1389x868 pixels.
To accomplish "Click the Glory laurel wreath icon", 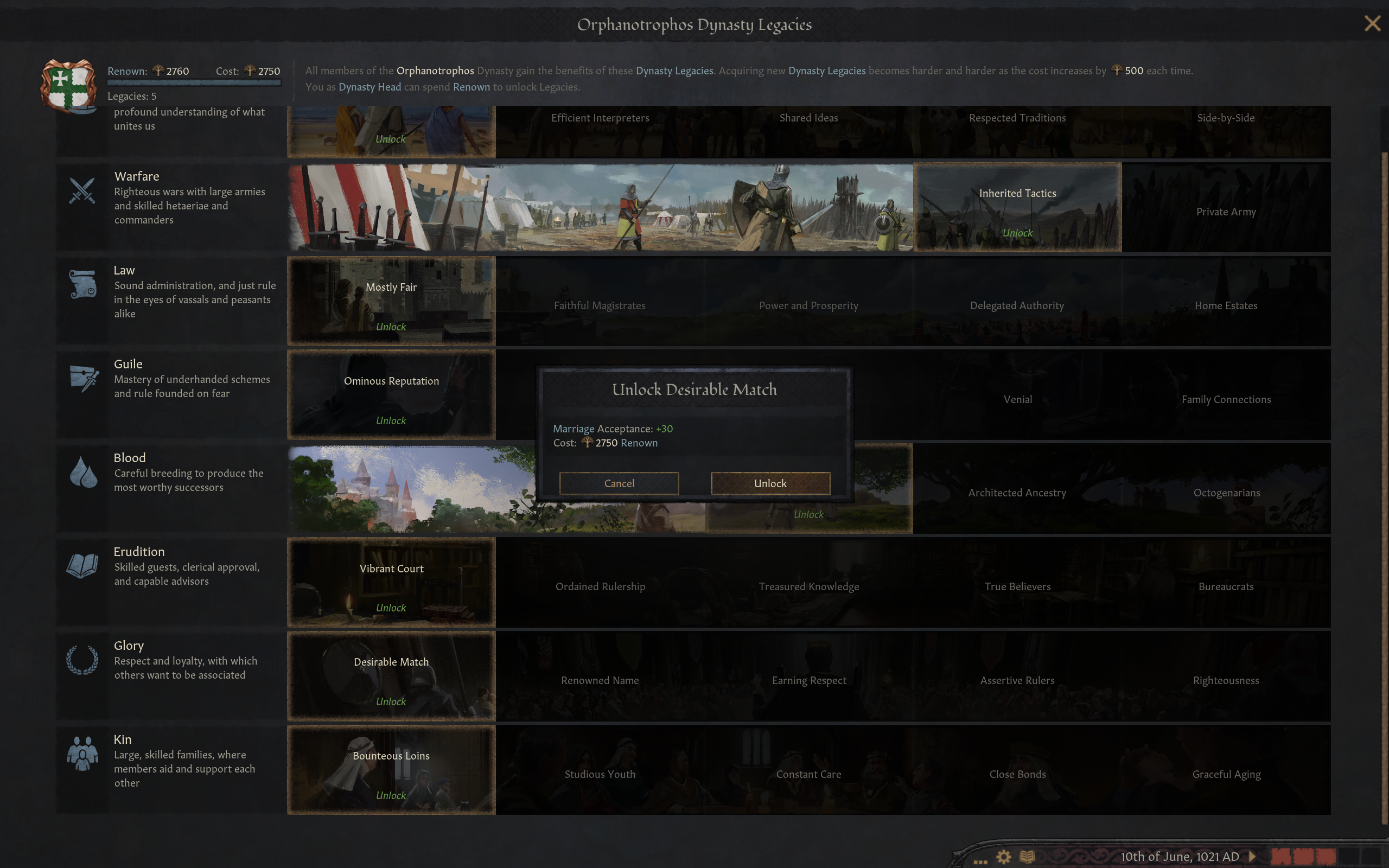I will click(x=82, y=660).
